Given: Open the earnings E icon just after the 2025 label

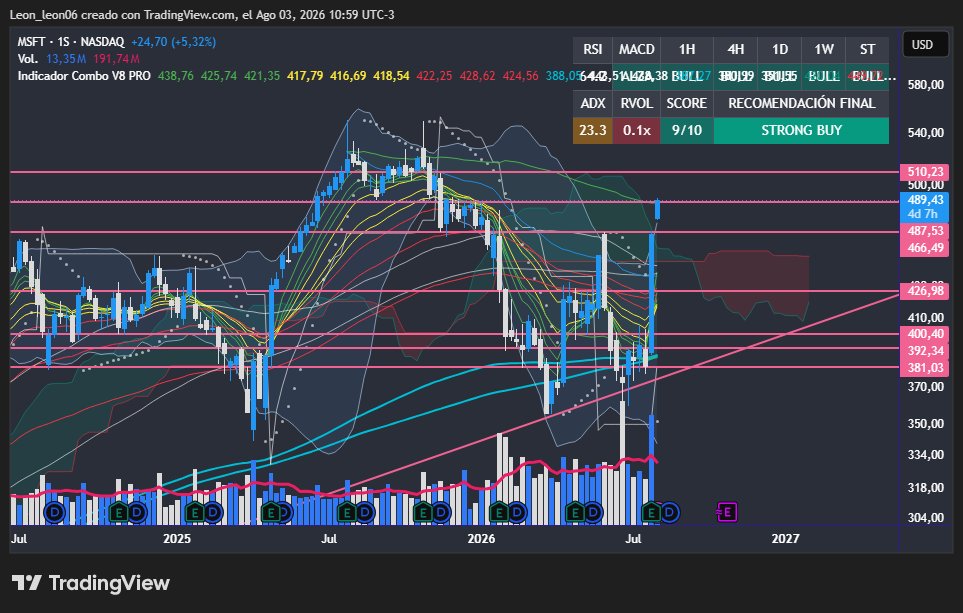Looking at the screenshot, I should tap(195, 512).
